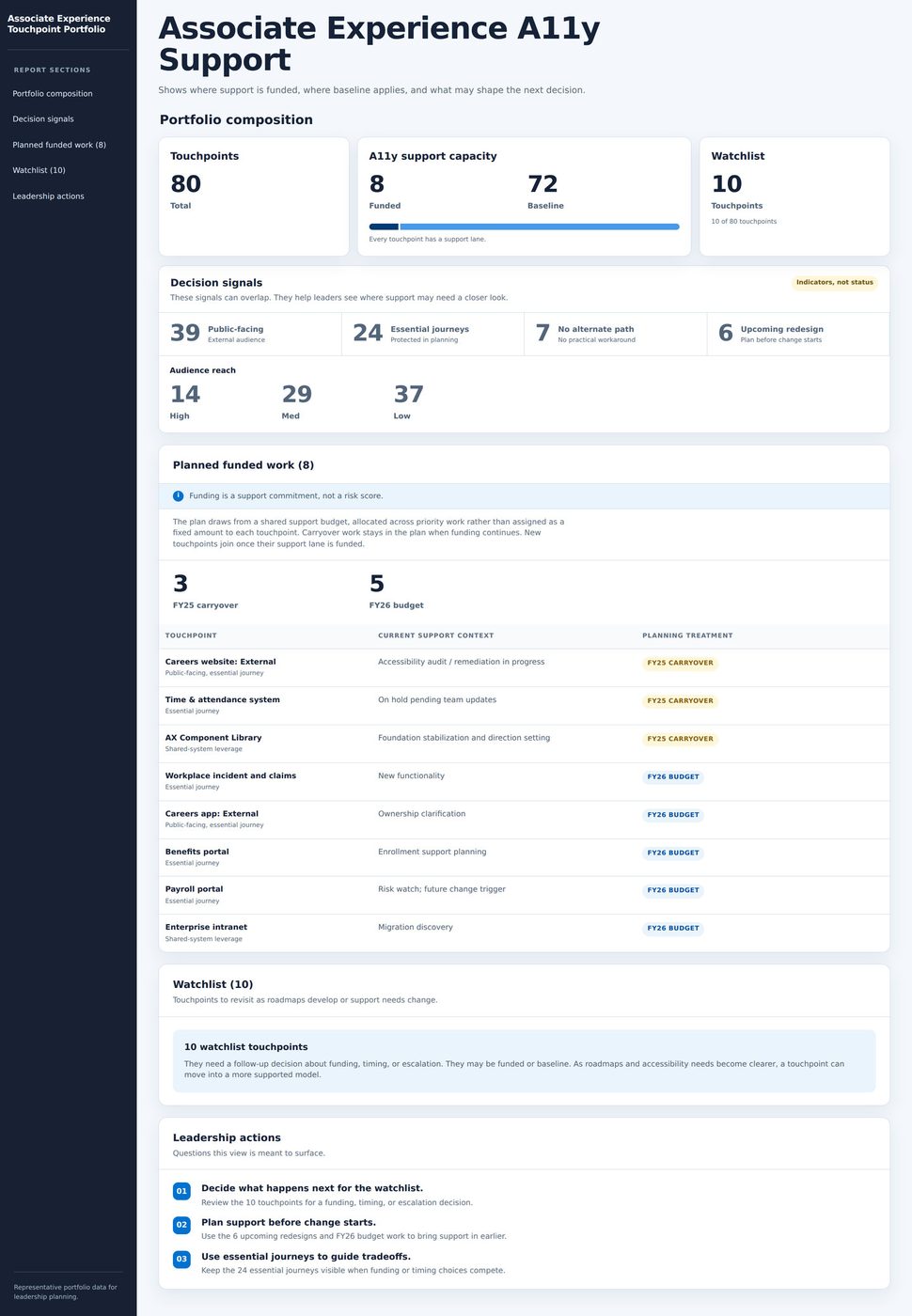Select the Payroll portal touchpoint
This screenshot has width=912, height=1316.
click(x=524, y=895)
